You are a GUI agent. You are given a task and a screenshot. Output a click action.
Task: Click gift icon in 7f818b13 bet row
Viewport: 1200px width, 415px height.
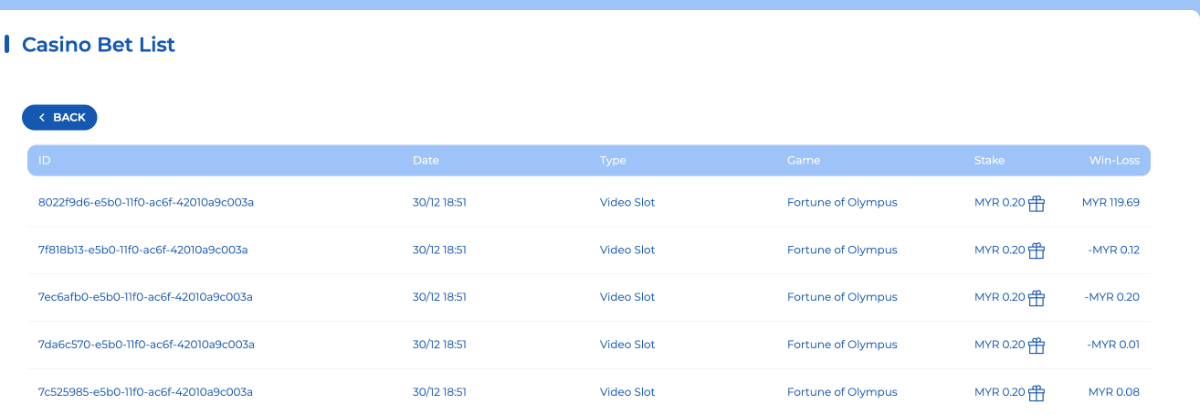click(x=1037, y=250)
